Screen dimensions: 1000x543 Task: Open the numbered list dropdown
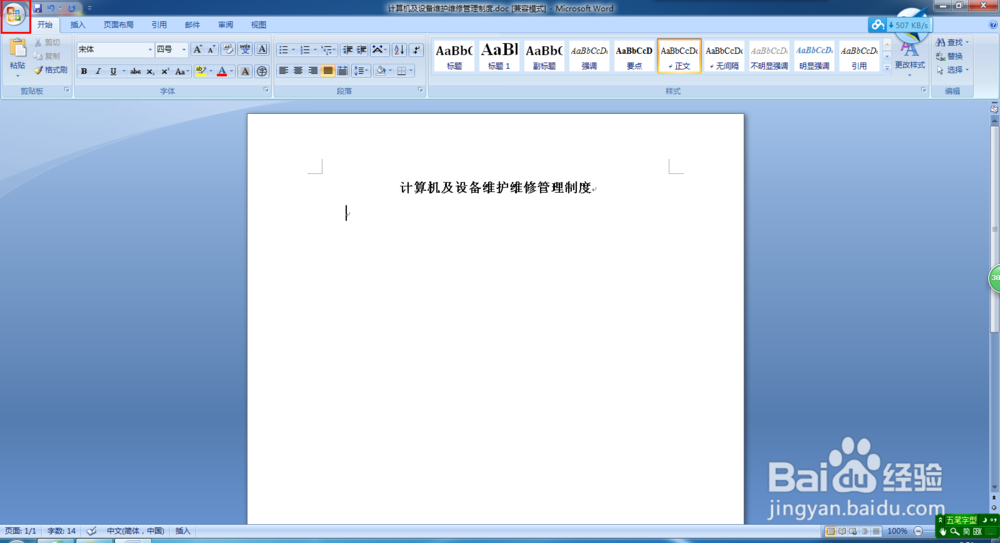click(x=315, y=50)
